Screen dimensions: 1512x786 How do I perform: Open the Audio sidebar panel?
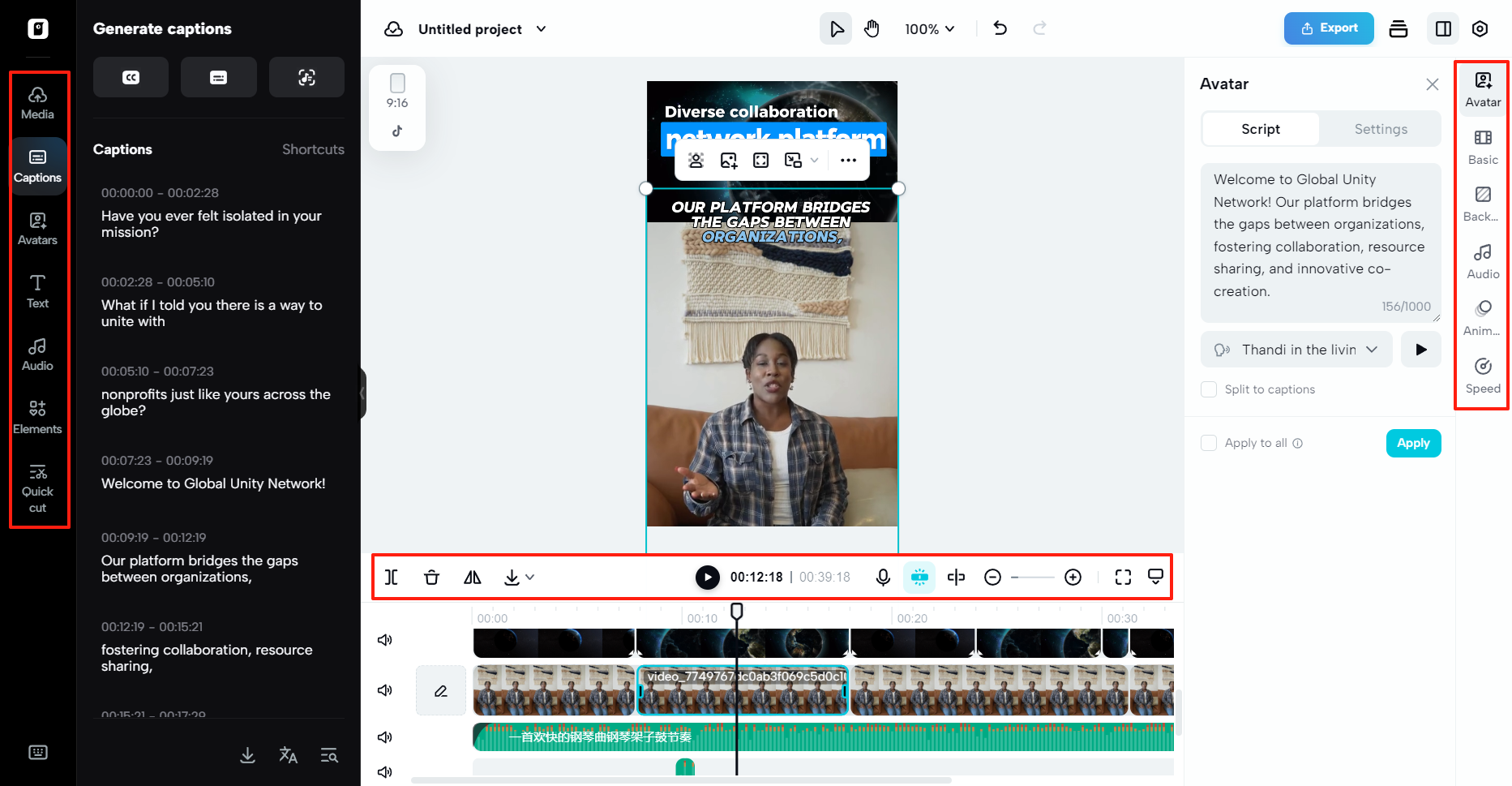37,354
